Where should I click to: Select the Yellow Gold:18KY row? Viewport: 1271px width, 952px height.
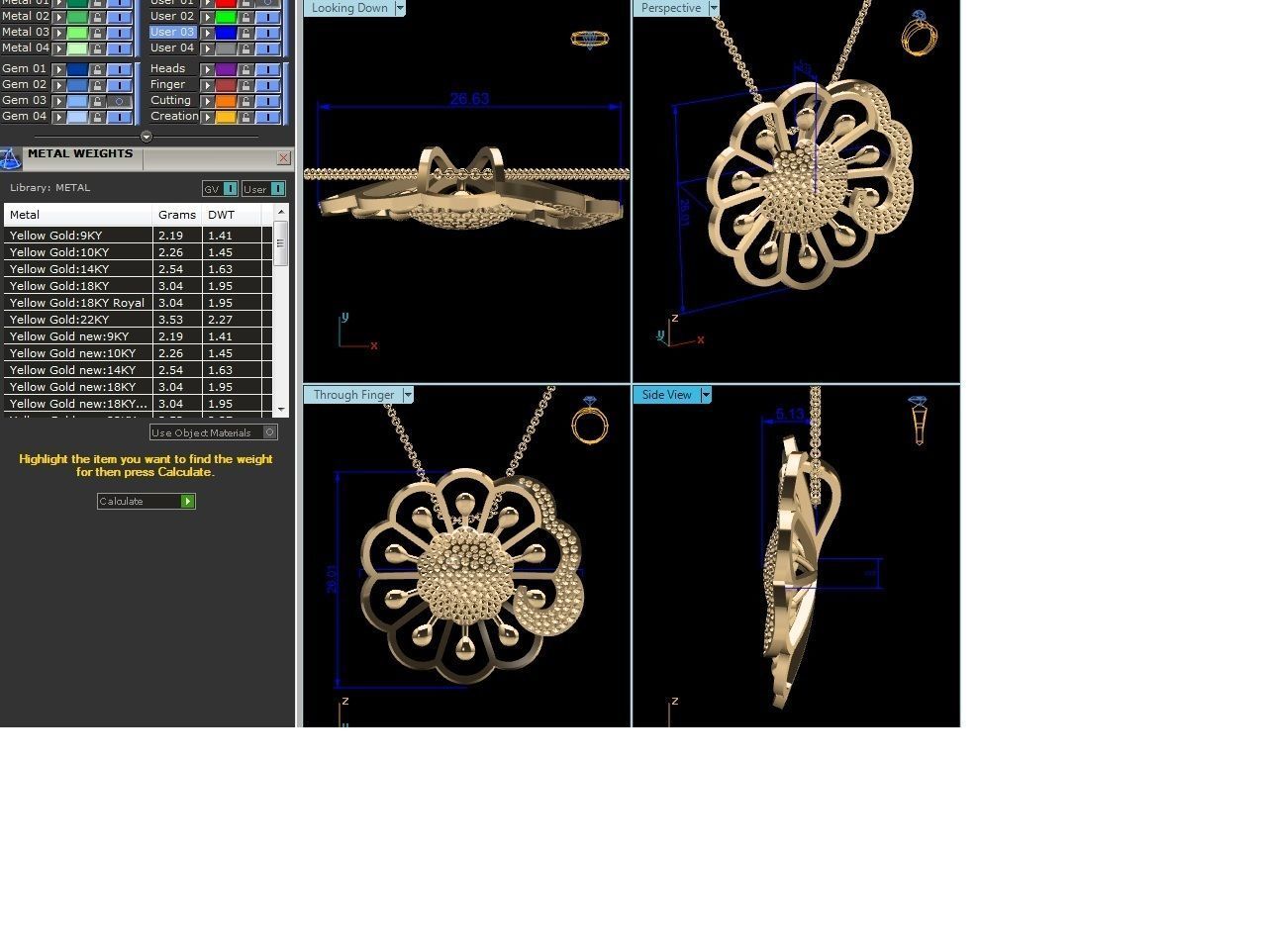pyautogui.click(x=138, y=286)
